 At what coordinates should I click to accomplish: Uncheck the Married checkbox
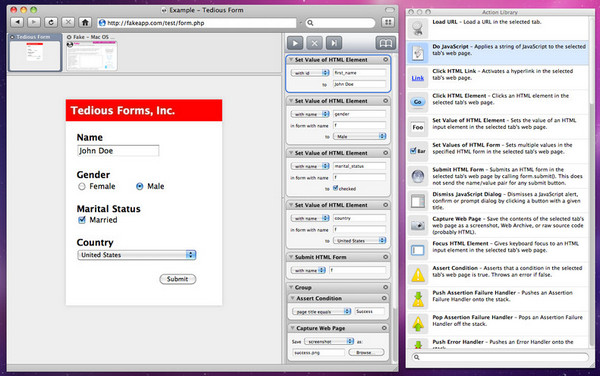pos(82,220)
